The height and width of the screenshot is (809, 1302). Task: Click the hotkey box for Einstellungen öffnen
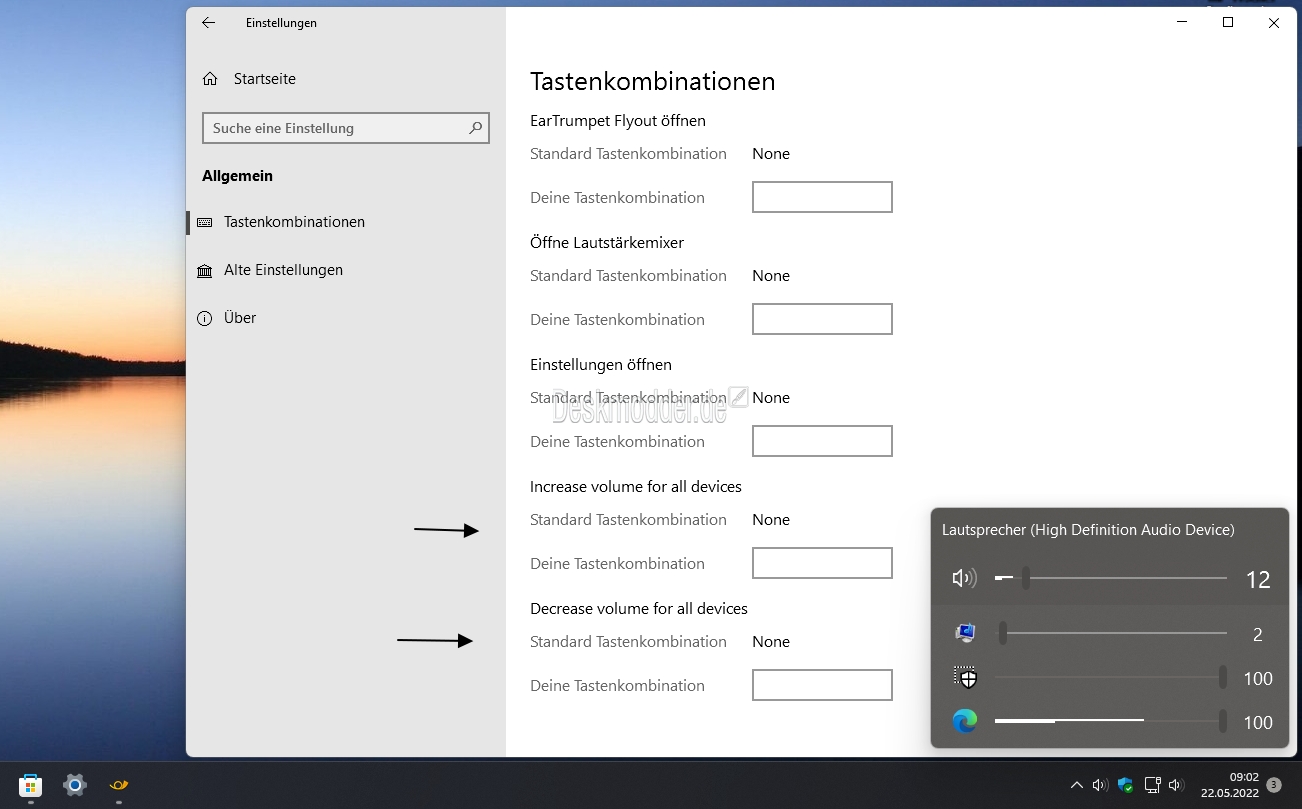click(x=822, y=441)
